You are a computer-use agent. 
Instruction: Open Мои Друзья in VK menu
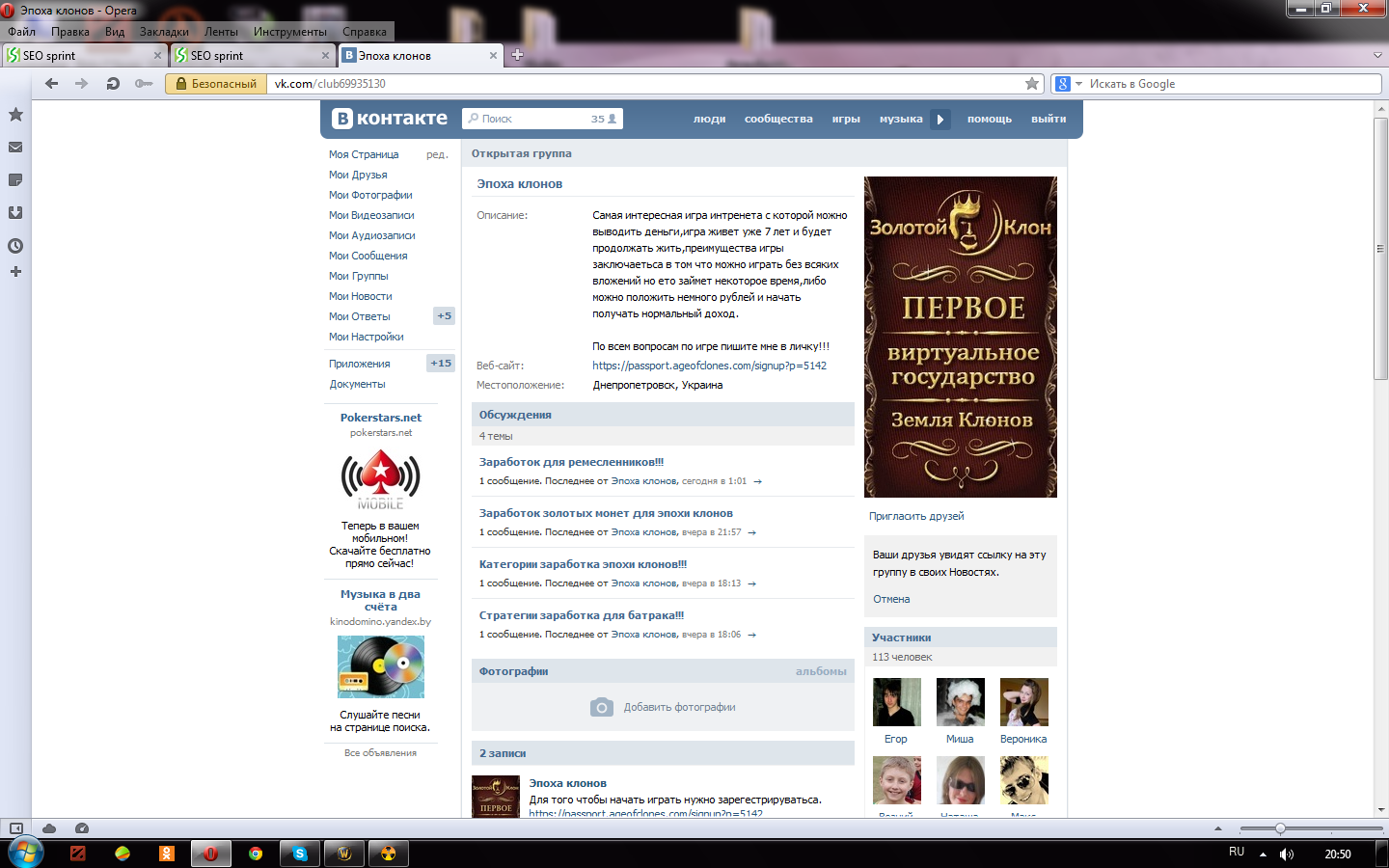(x=358, y=175)
